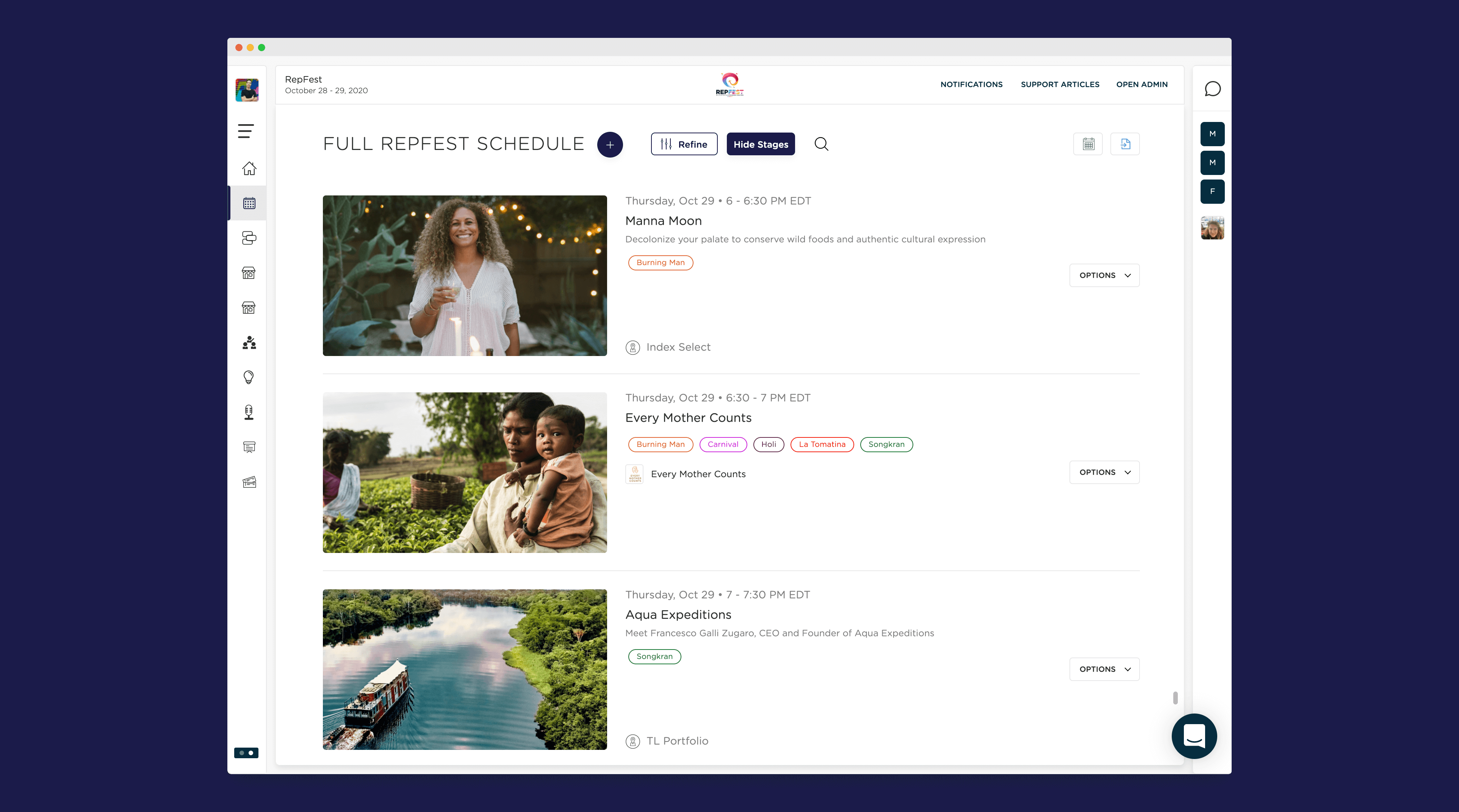This screenshot has height=812, width=1459.
Task: Select the F contact tile
Action: click(1212, 191)
